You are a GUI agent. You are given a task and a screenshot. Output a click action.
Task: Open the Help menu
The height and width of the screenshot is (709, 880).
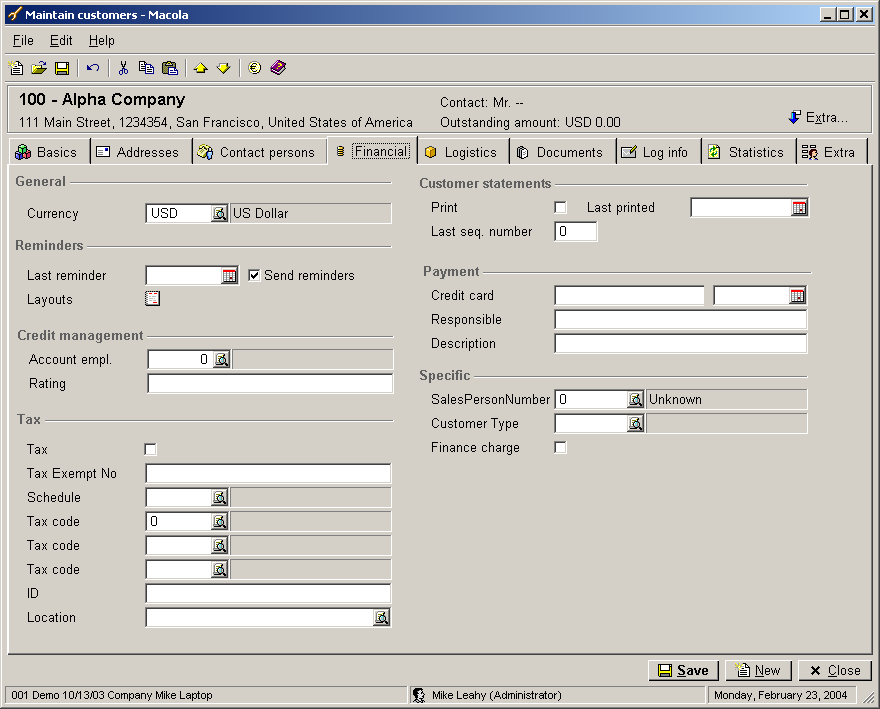[102, 40]
